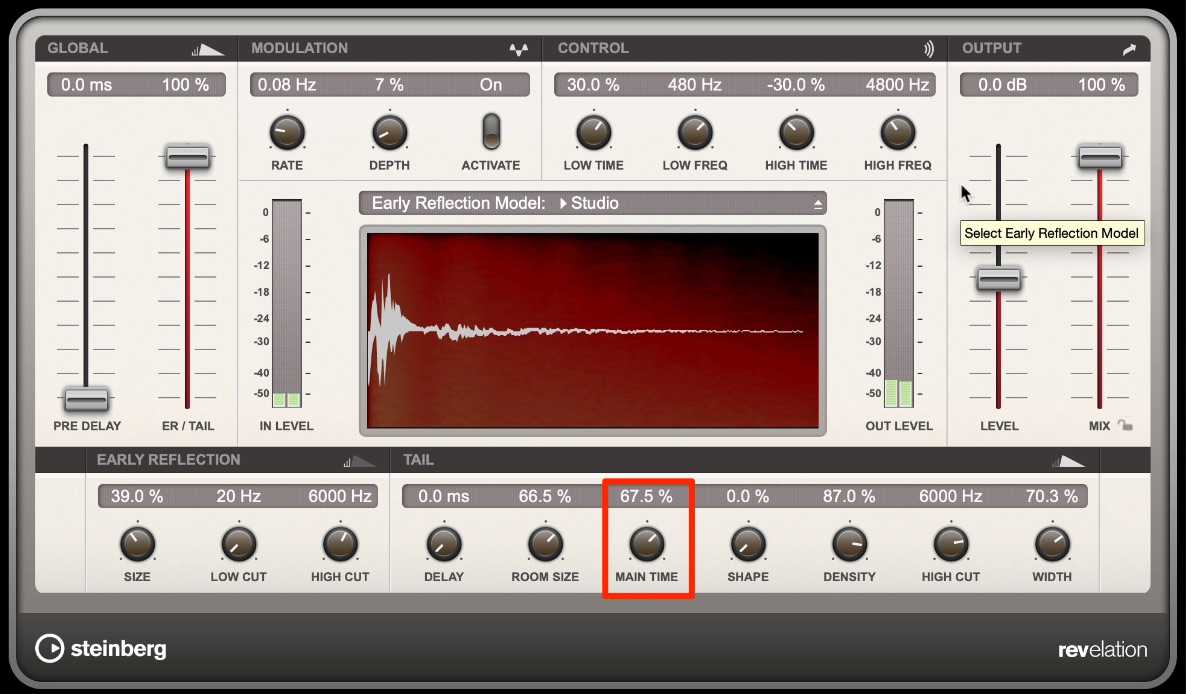Click the Control section sound-wave icon

tap(928, 49)
